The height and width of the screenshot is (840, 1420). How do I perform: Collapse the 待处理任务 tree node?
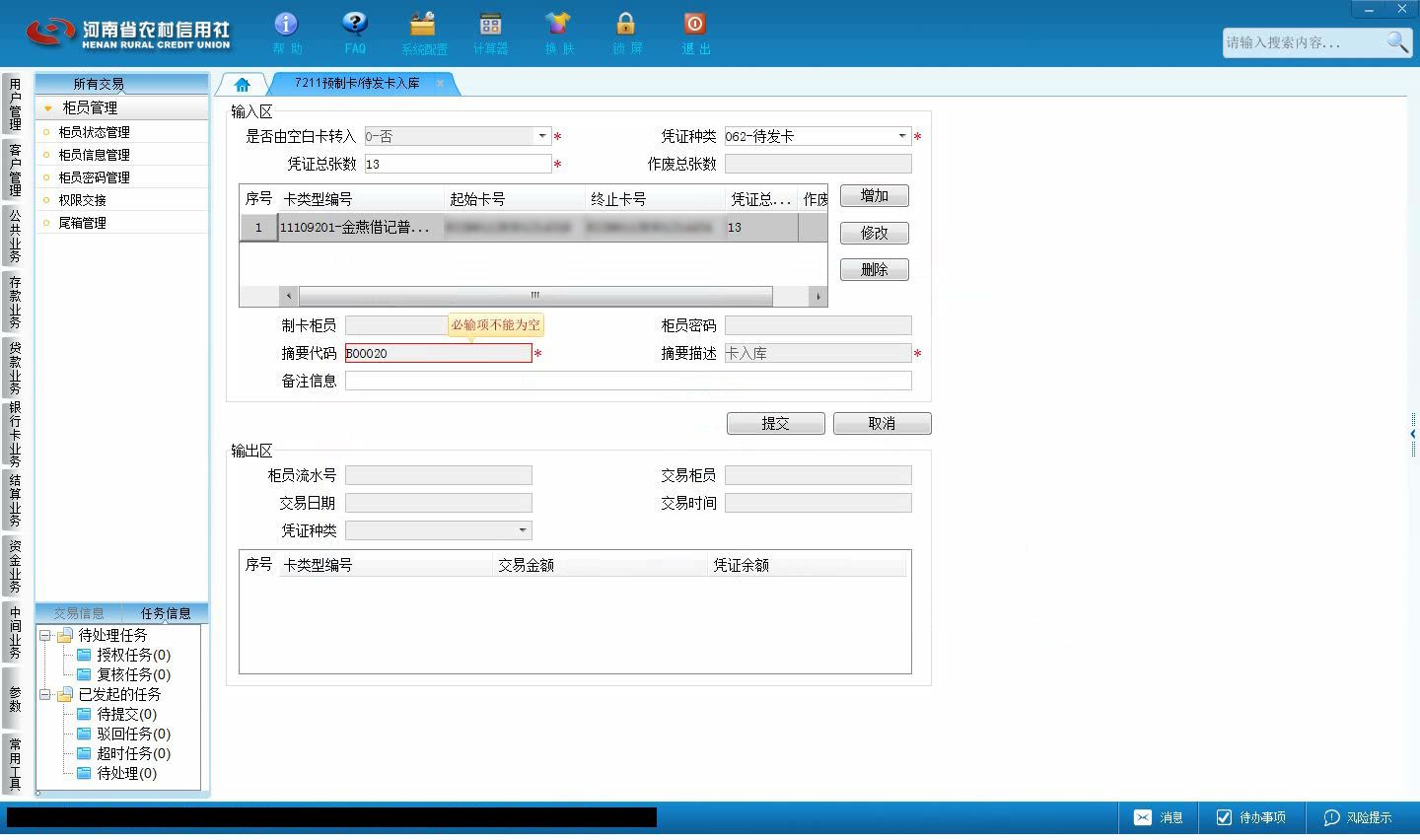click(45, 635)
